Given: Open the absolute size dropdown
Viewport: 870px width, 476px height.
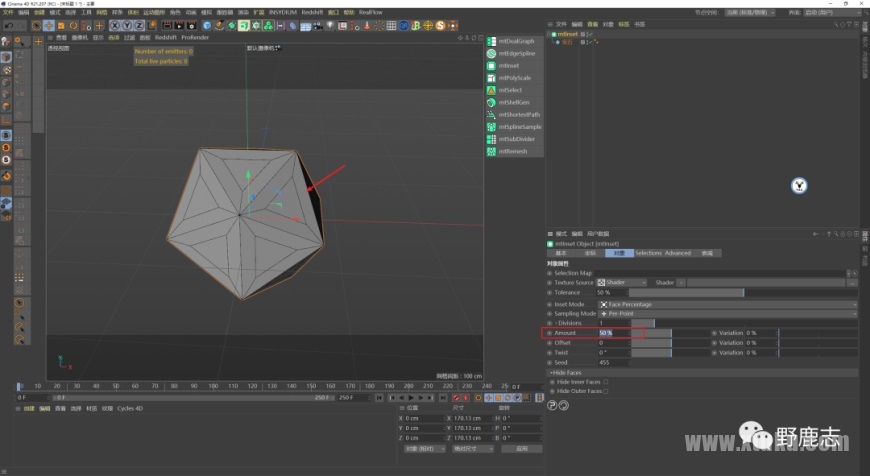Looking at the screenshot, I should [473, 448].
